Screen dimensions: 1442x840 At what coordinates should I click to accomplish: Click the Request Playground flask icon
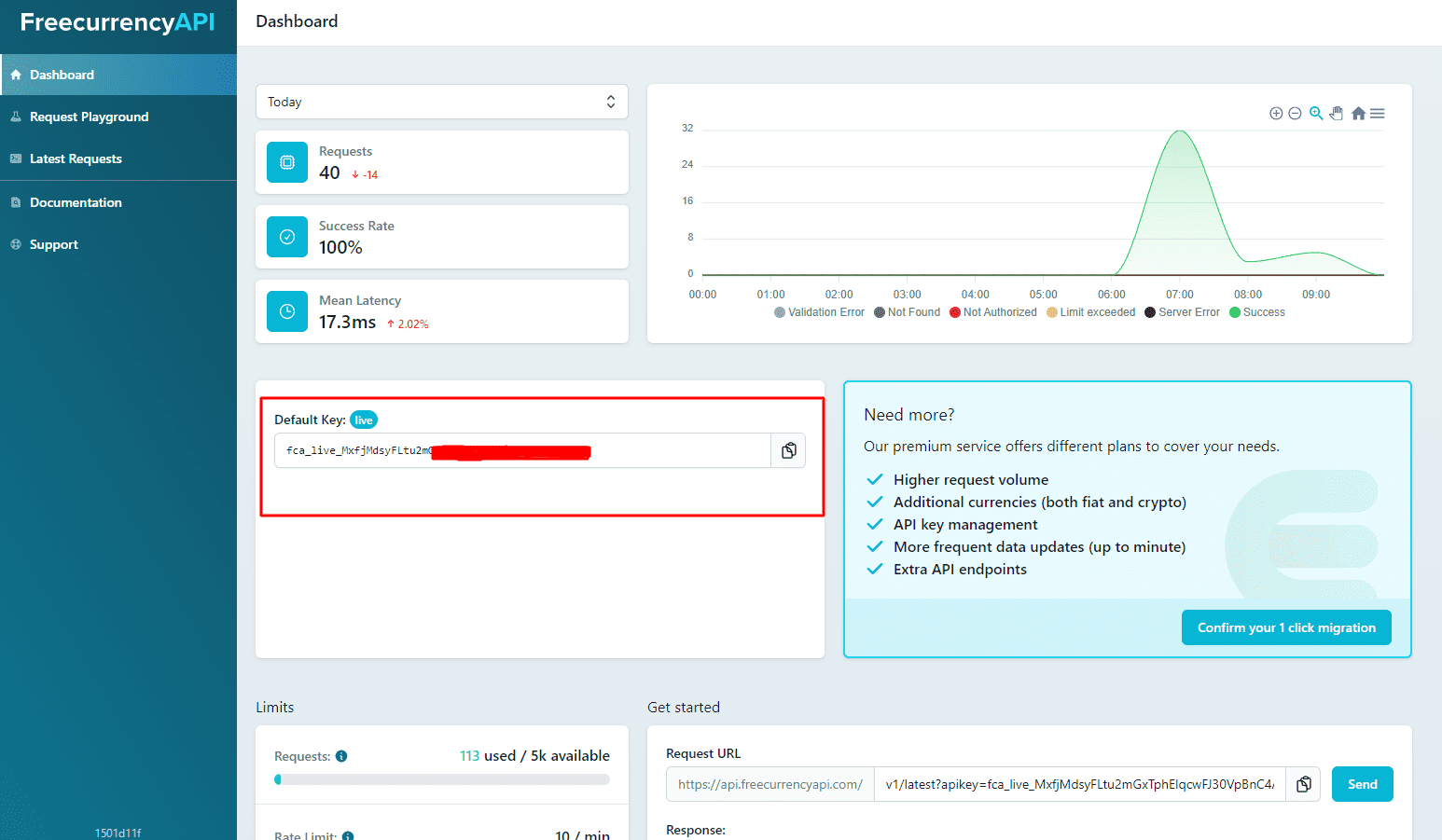point(16,117)
